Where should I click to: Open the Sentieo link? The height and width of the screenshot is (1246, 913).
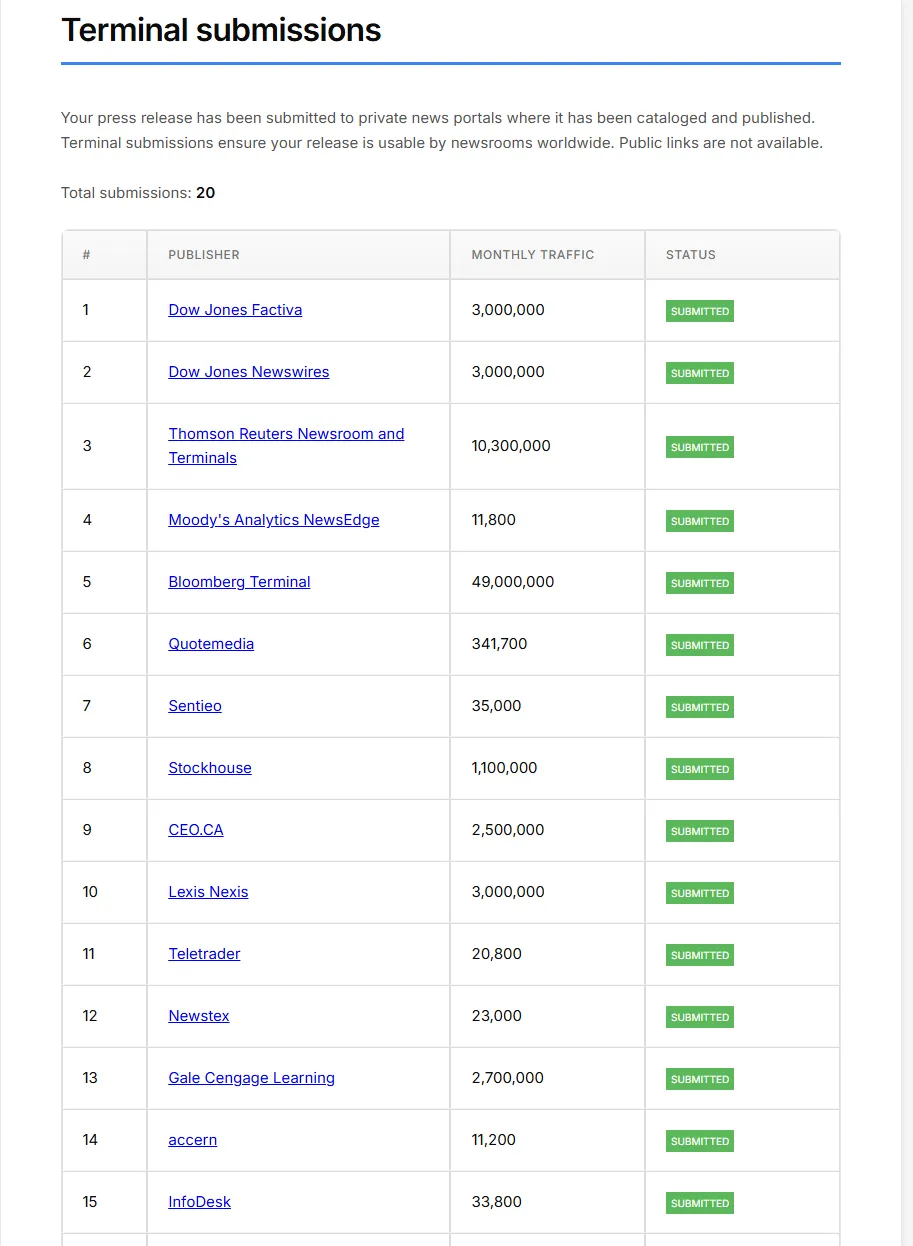[195, 706]
